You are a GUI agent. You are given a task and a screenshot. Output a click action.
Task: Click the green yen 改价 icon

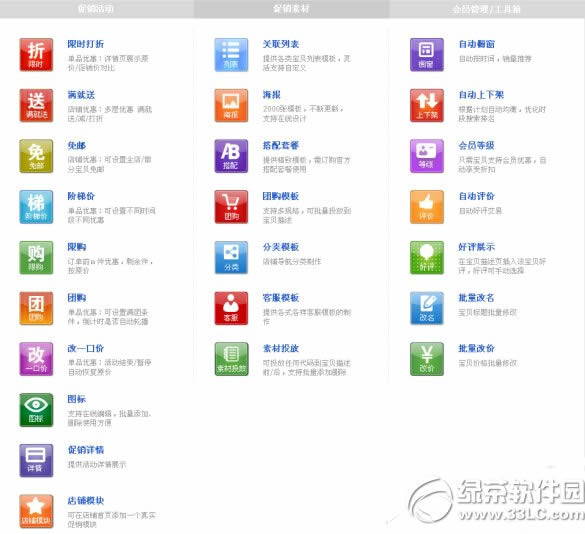[x=427, y=359]
